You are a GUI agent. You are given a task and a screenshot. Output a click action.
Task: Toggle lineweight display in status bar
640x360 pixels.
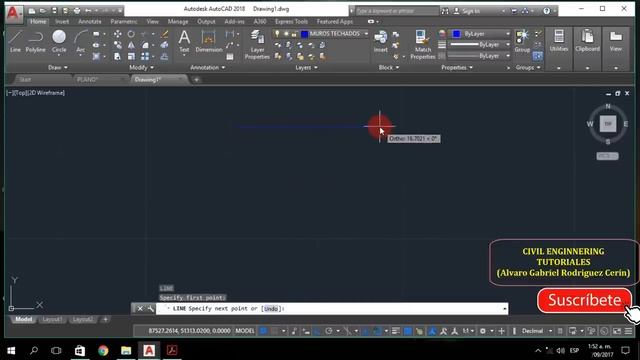[396, 331]
